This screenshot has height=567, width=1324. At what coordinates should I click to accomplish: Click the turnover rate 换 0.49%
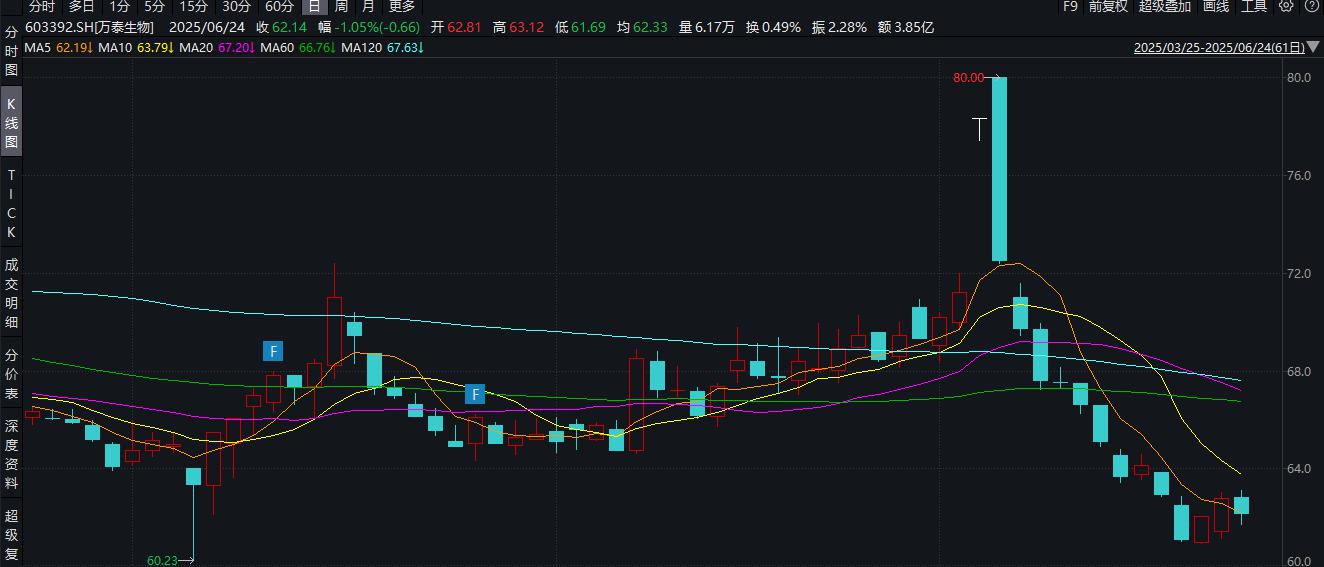[773, 27]
